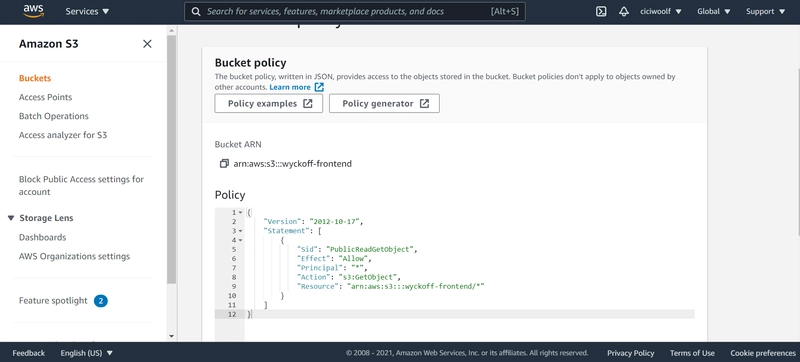Open the Terms of Use link
The height and width of the screenshot is (362, 800).
pos(692,353)
